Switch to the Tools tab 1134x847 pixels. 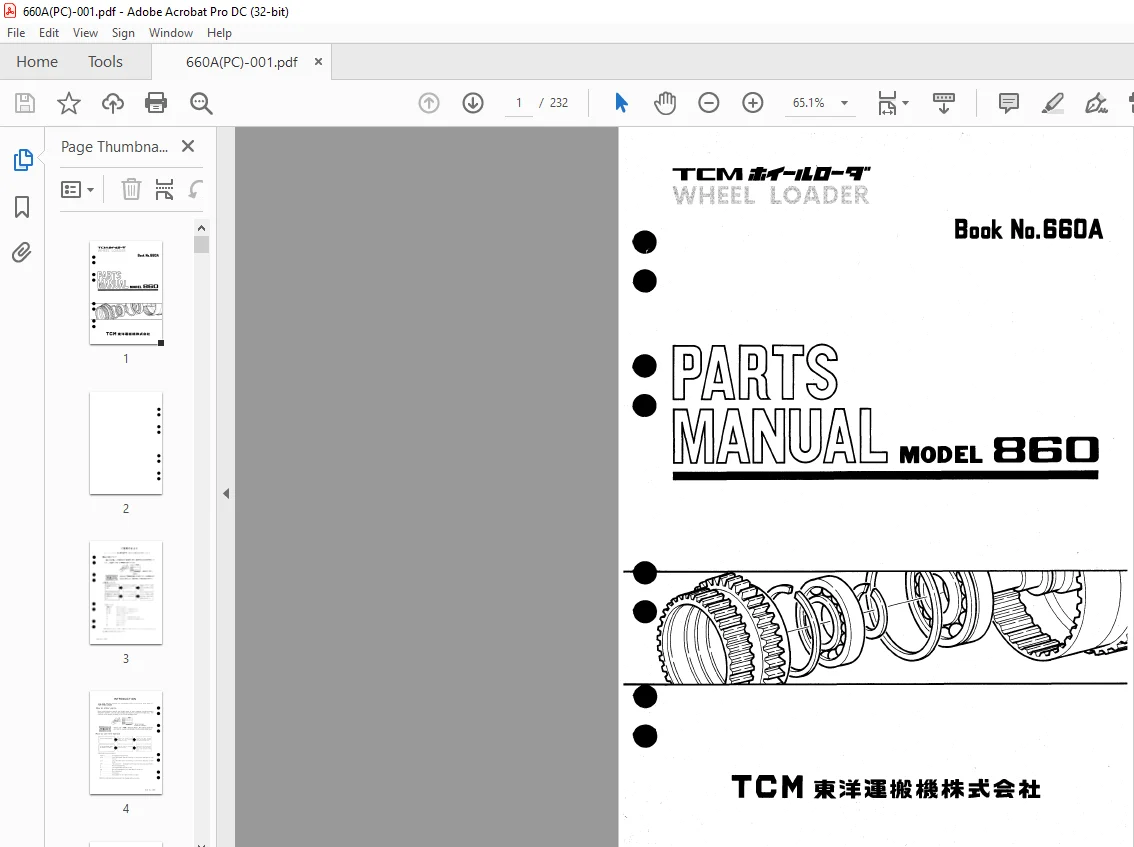(106, 61)
